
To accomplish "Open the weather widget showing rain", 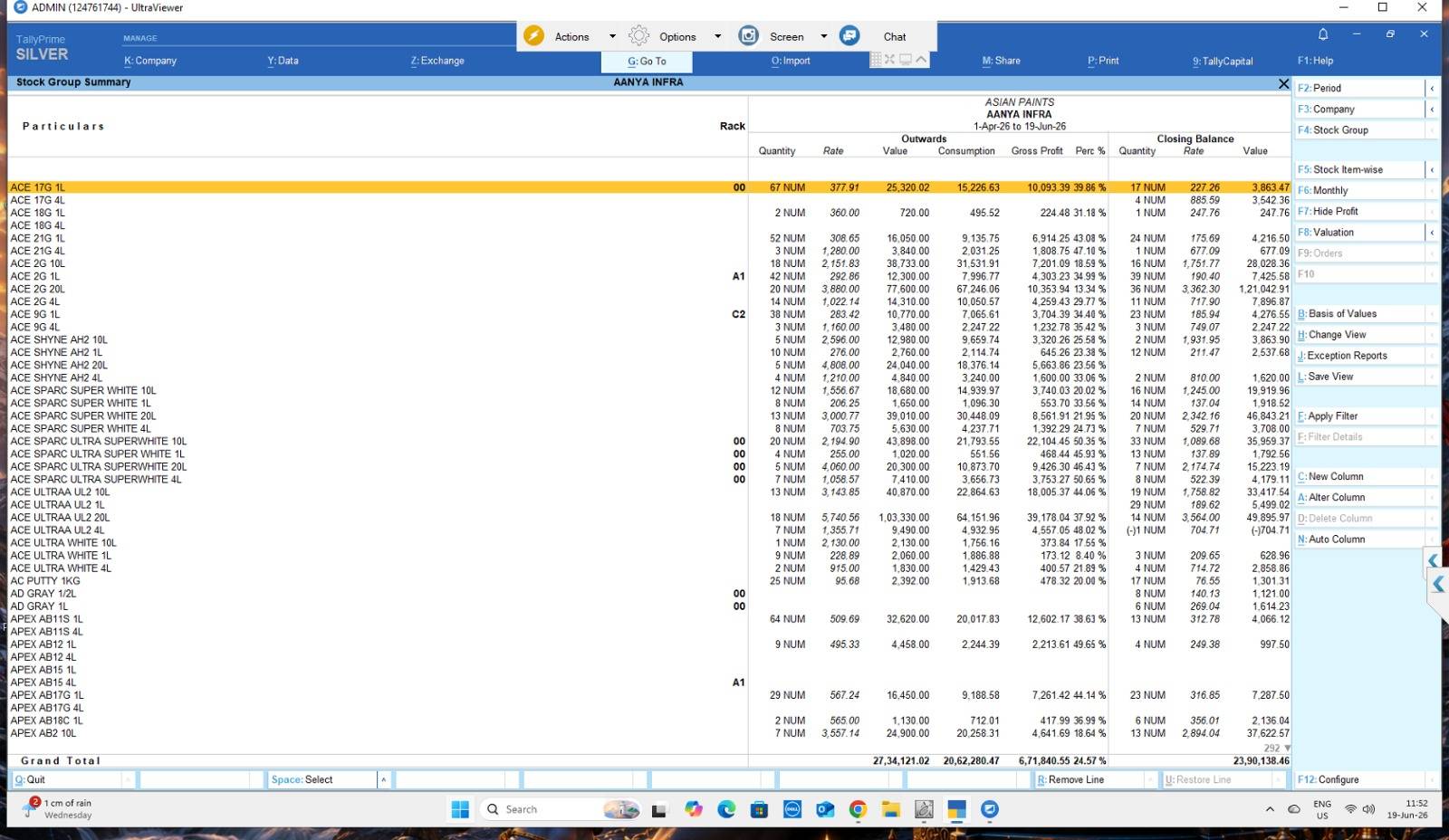I will (60, 808).
